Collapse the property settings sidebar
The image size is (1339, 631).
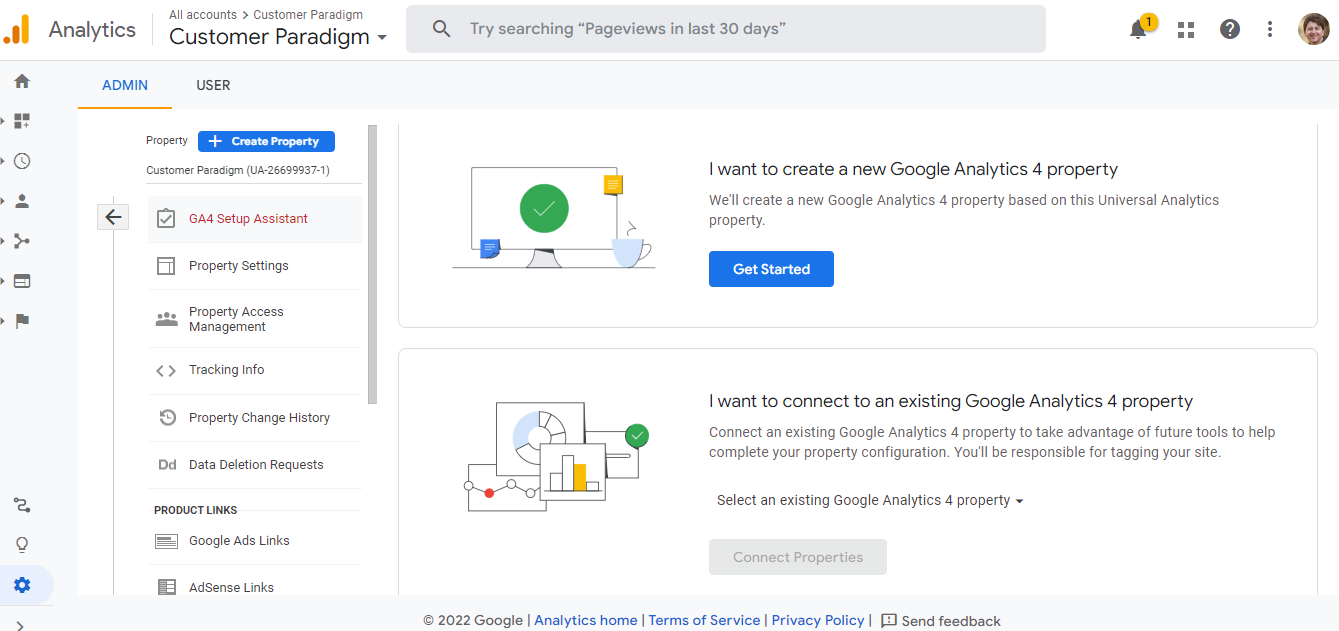[113, 216]
